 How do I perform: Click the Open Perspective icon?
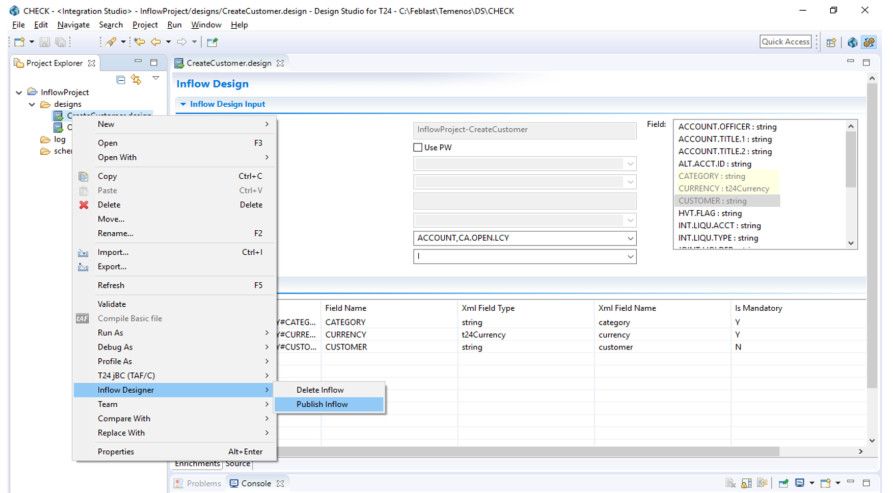832,42
